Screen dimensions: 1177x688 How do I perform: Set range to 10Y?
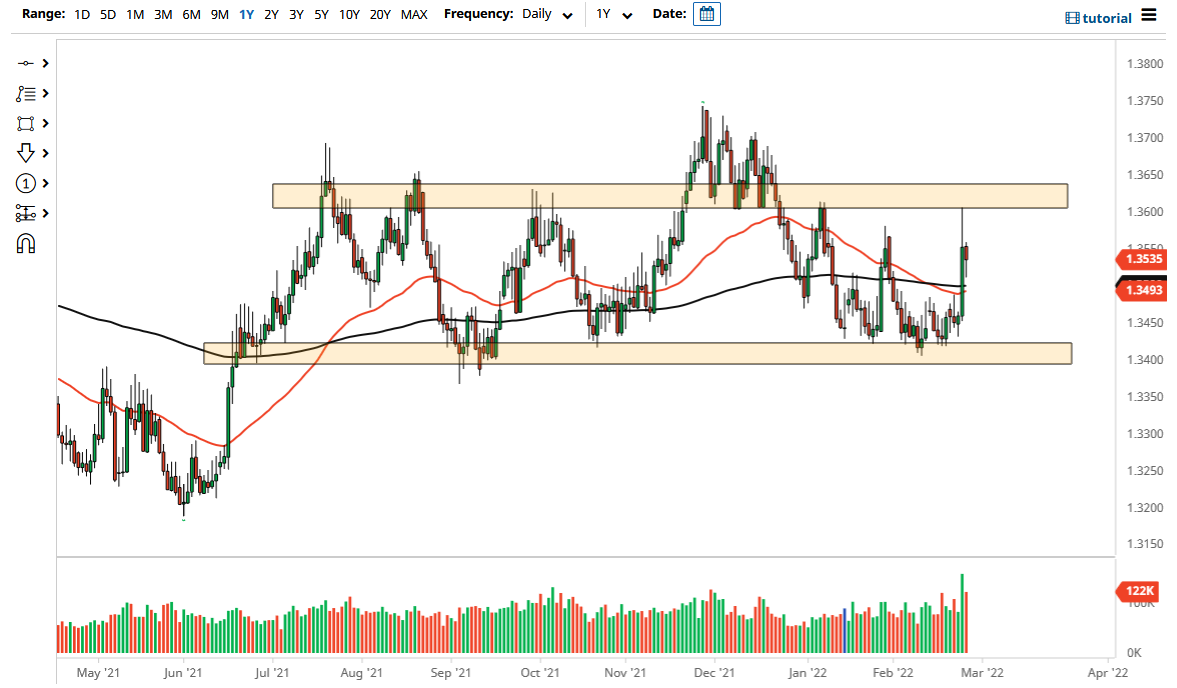click(349, 14)
